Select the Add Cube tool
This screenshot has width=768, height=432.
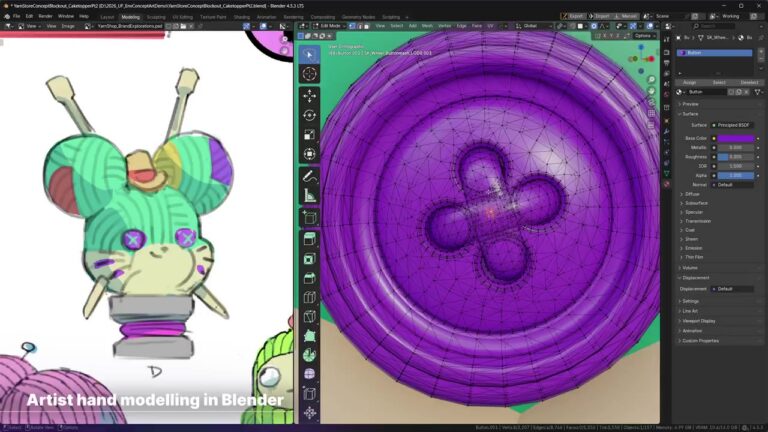click(x=309, y=217)
